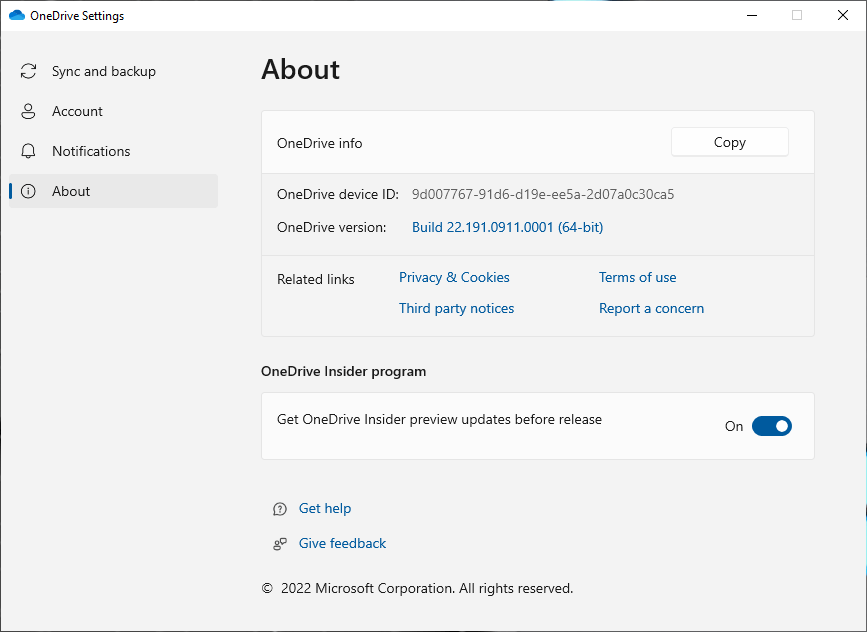Open the Give feedback text link
Image resolution: width=867 pixels, height=632 pixels.
tap(342, 543)
